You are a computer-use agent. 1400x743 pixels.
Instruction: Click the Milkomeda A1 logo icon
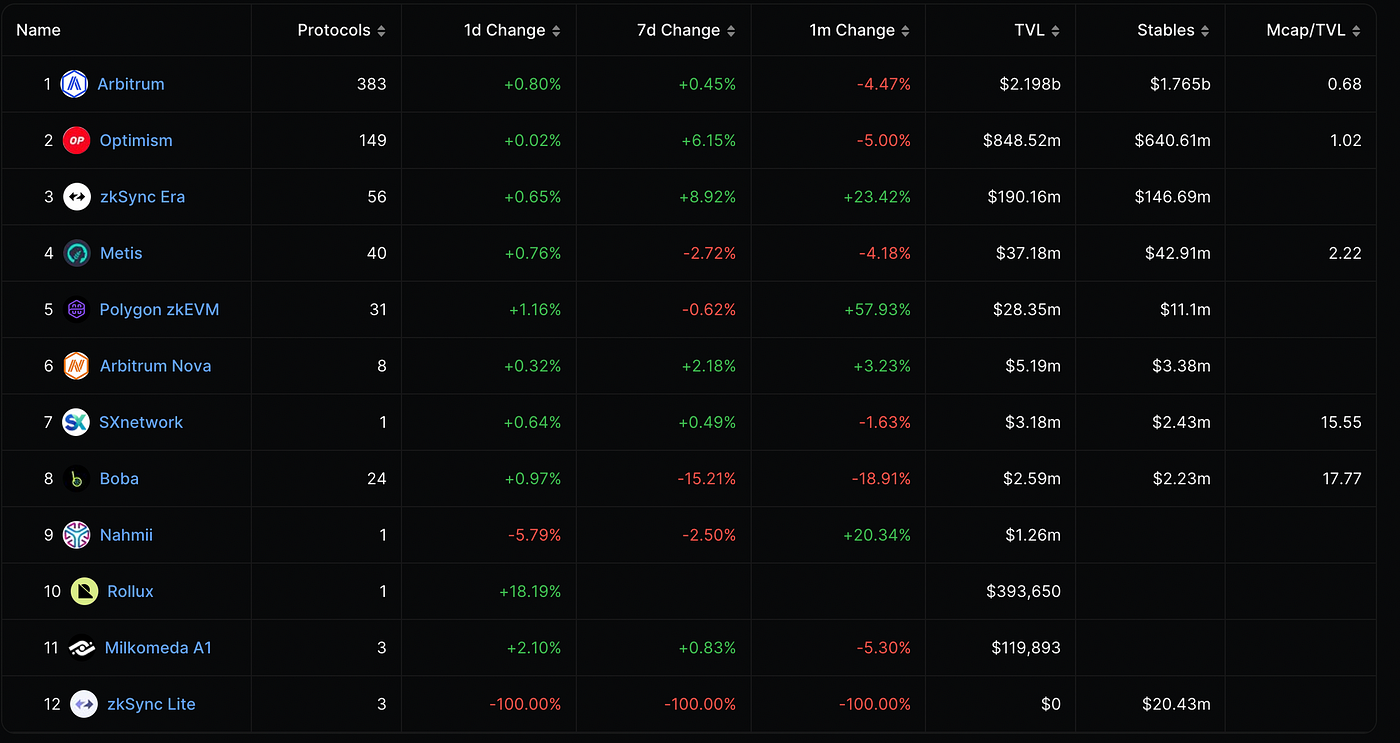click(x=83, y=648)
